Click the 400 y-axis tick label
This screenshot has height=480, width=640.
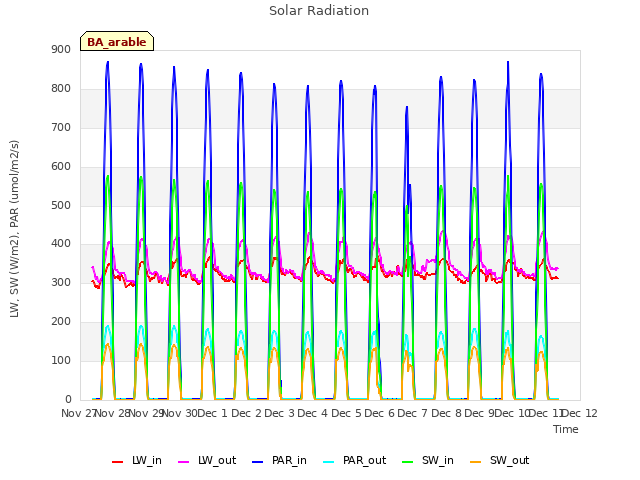(x=61, y=244)
